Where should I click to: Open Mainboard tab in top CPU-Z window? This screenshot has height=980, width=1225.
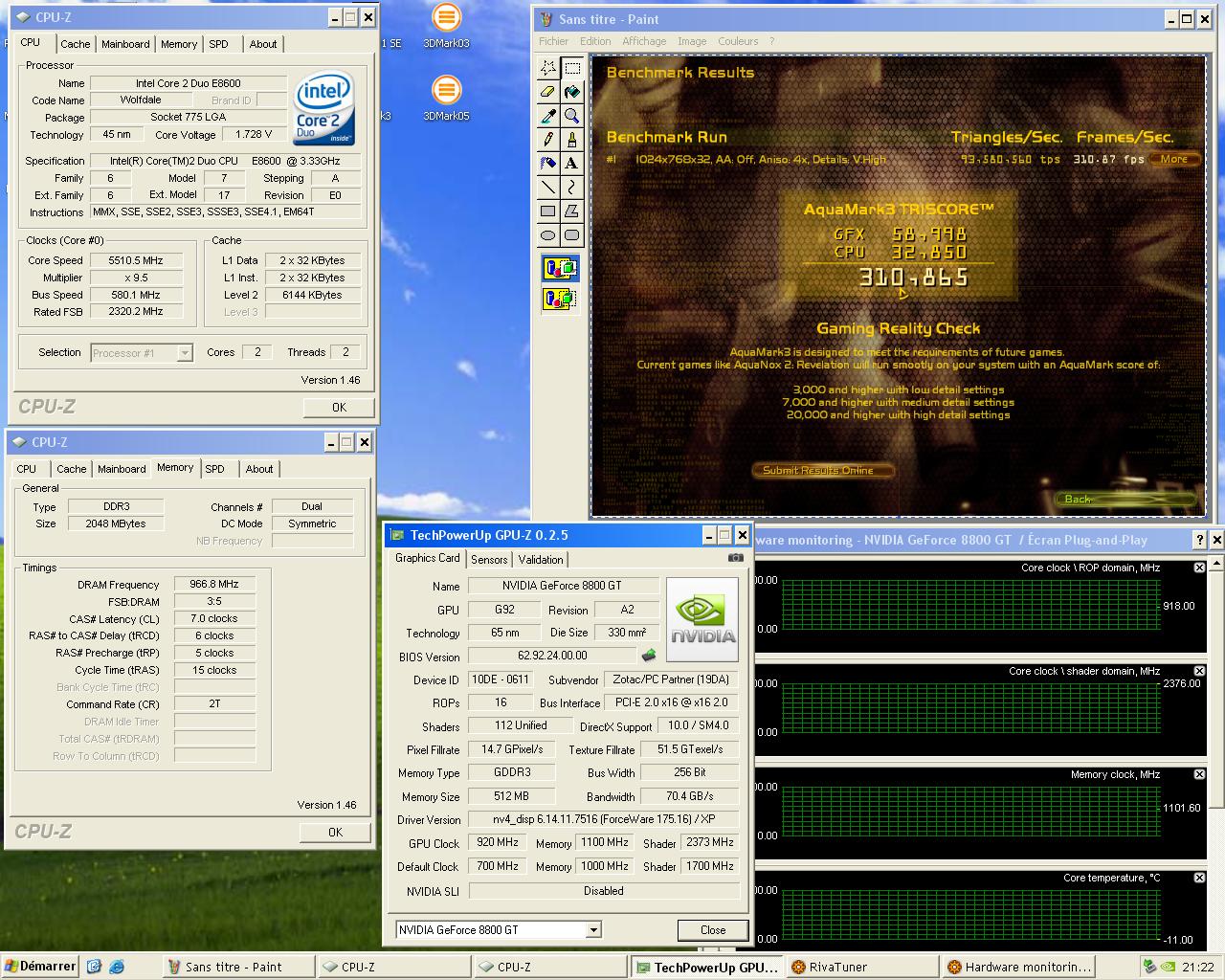pos(125,44)
